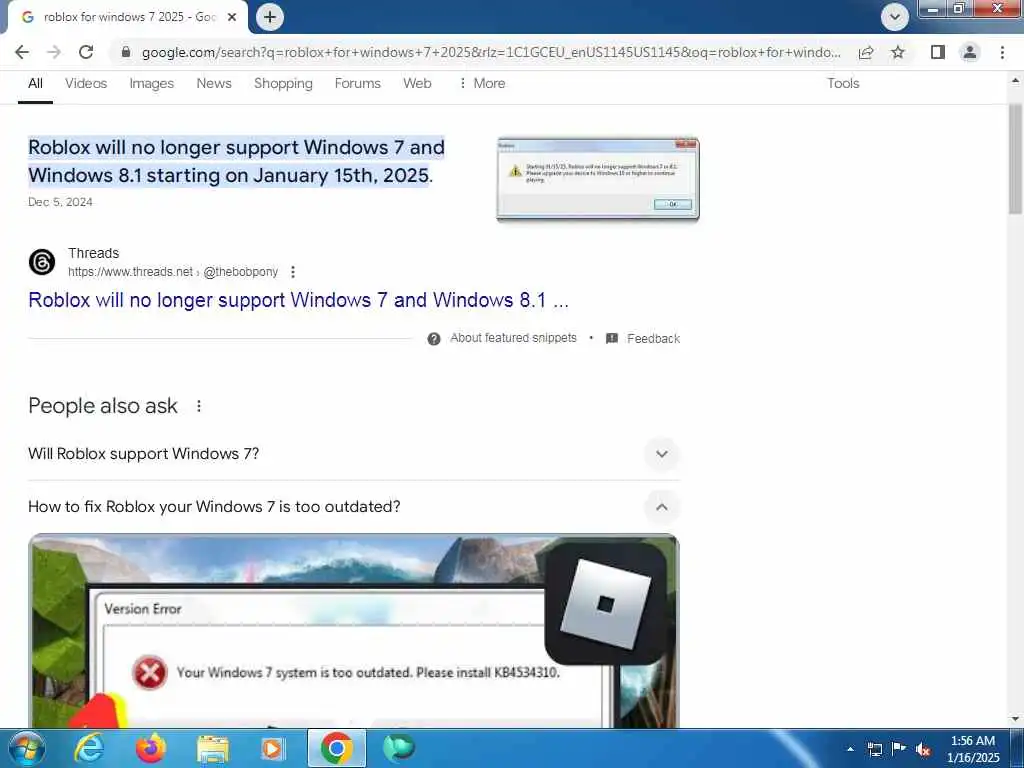
Task: Open the More search filters dropdown
Action: click(482, 84)
